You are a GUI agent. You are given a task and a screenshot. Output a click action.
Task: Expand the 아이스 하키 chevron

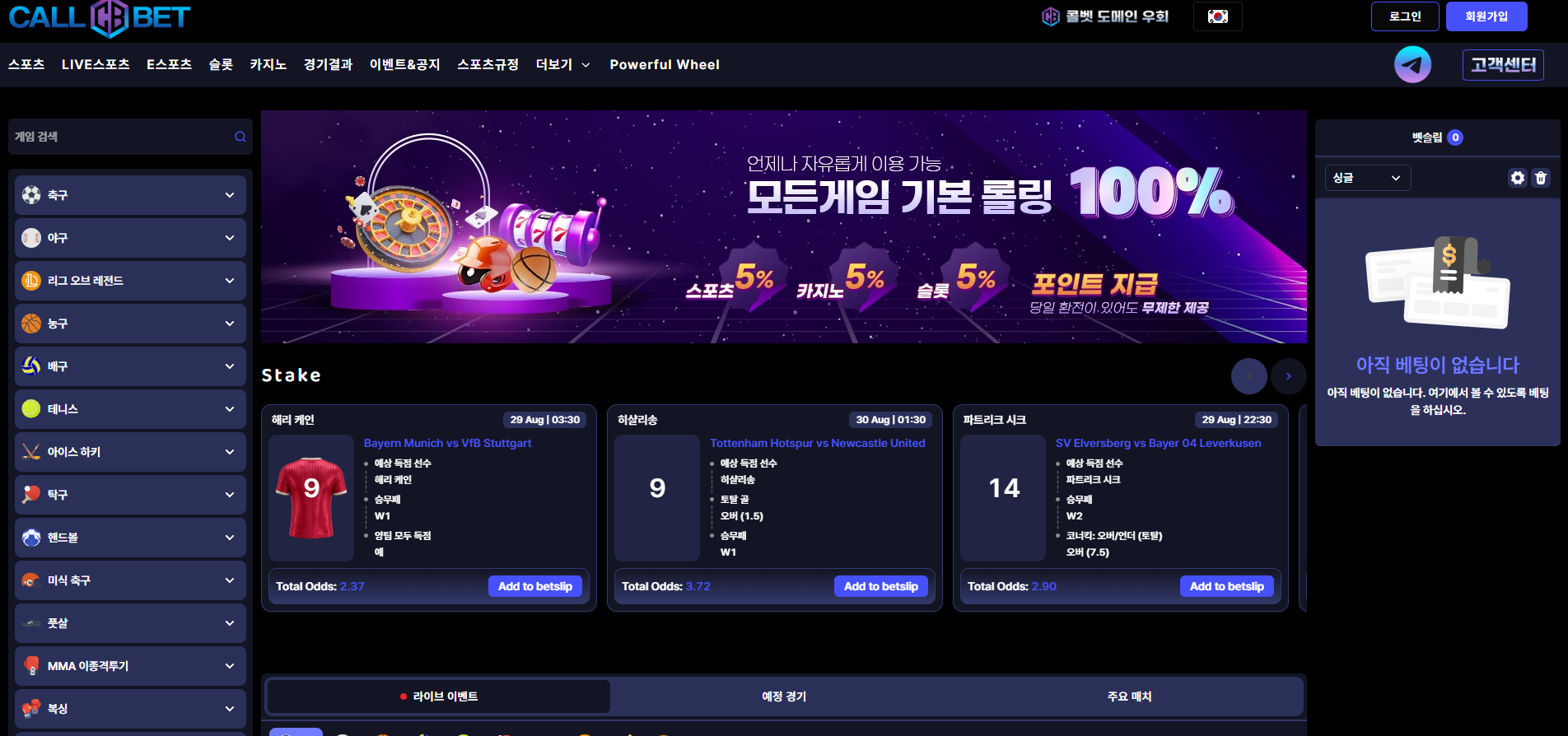[x=230, y=452]
